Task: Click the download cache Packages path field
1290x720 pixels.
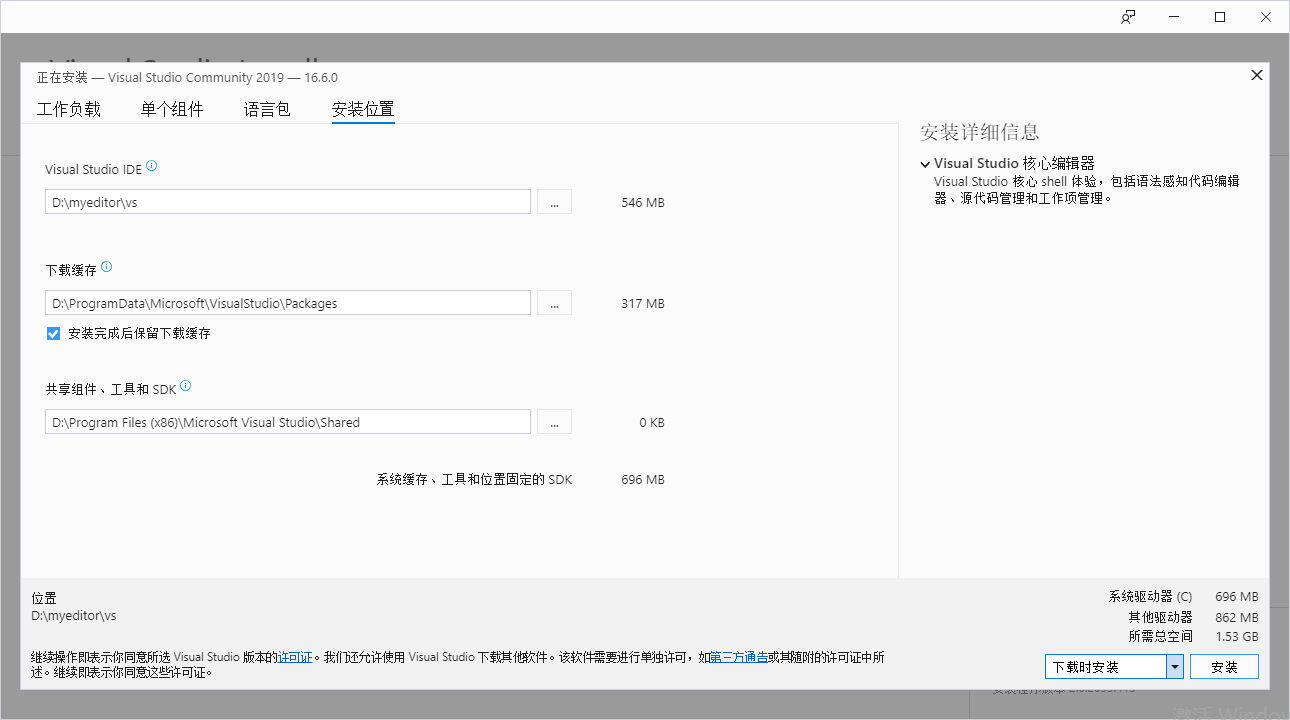Action: tap(288, 303)
